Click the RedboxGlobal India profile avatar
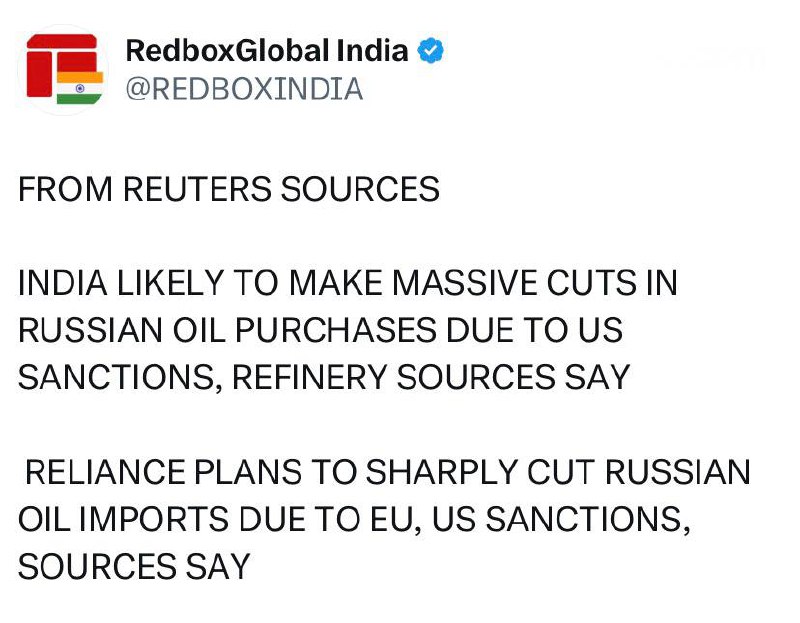This screenshot has width=800, height=623. tap(64, 69)
